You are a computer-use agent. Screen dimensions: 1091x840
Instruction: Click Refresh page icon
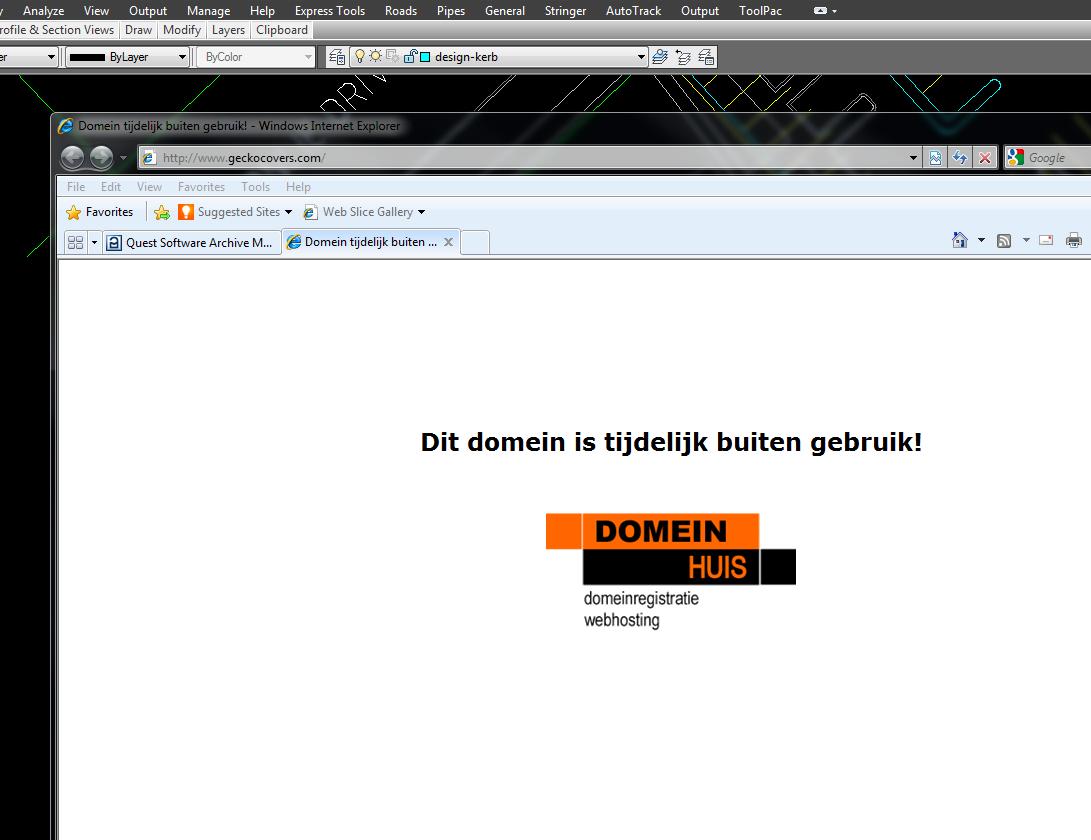pos(959,158)
